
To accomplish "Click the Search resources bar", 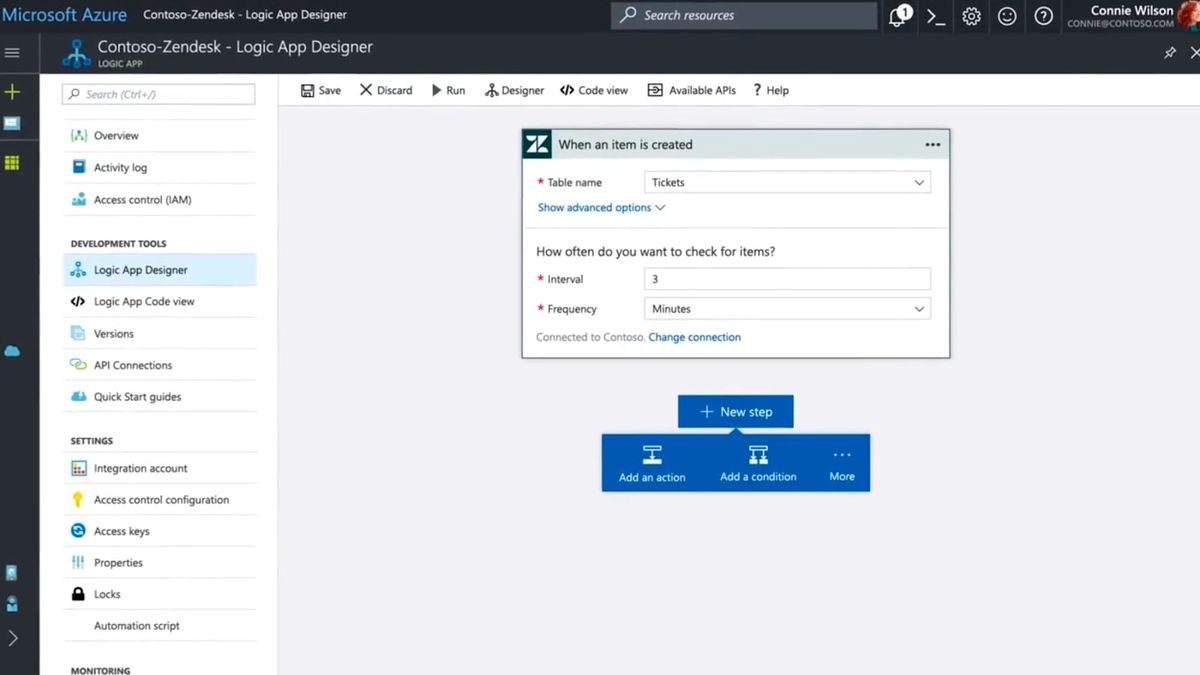I will click(742, 16).
